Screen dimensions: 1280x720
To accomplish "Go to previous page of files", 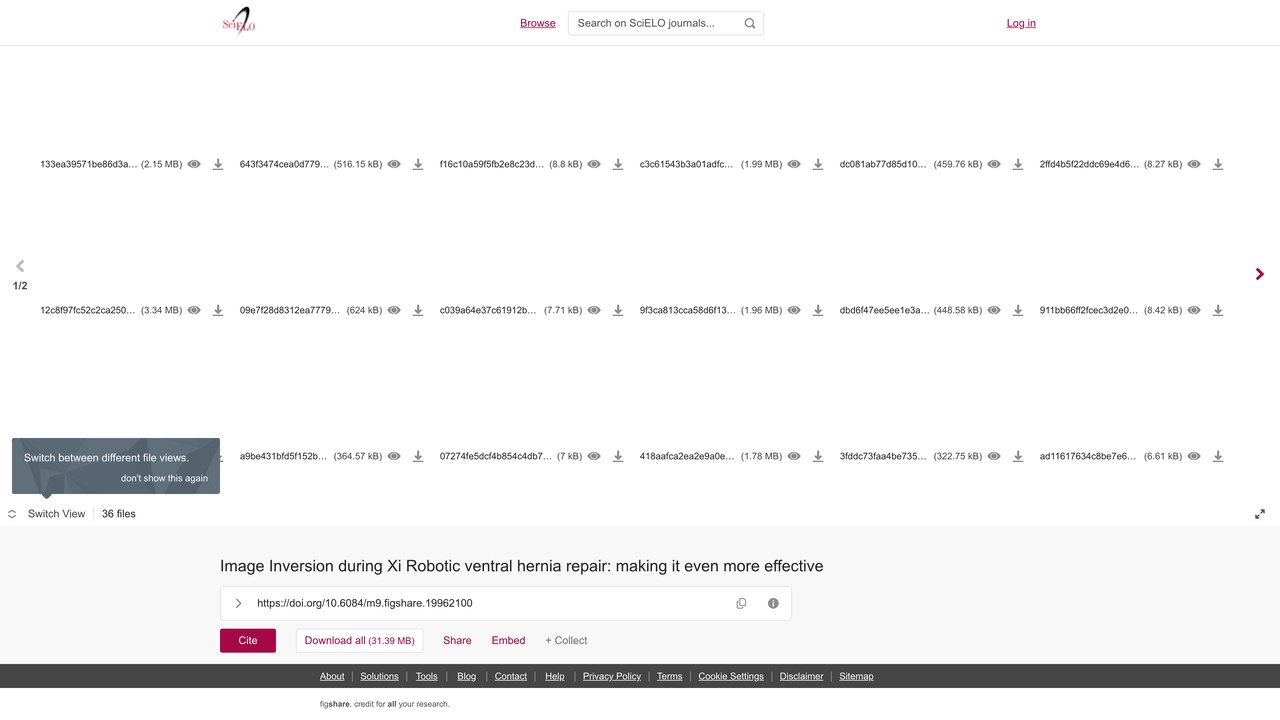I will point(20,266).
